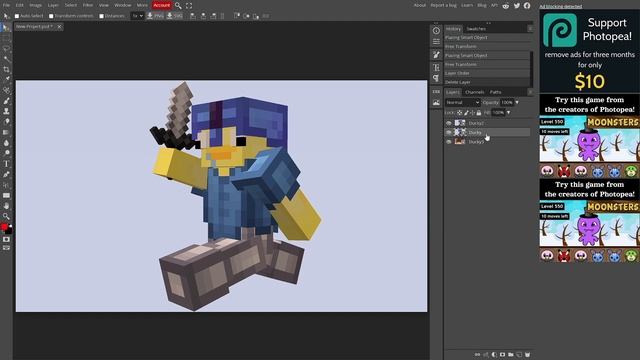Switch to the Paths tab
The height and width of the screenshot is (360, 640).
tap(496, 92)
